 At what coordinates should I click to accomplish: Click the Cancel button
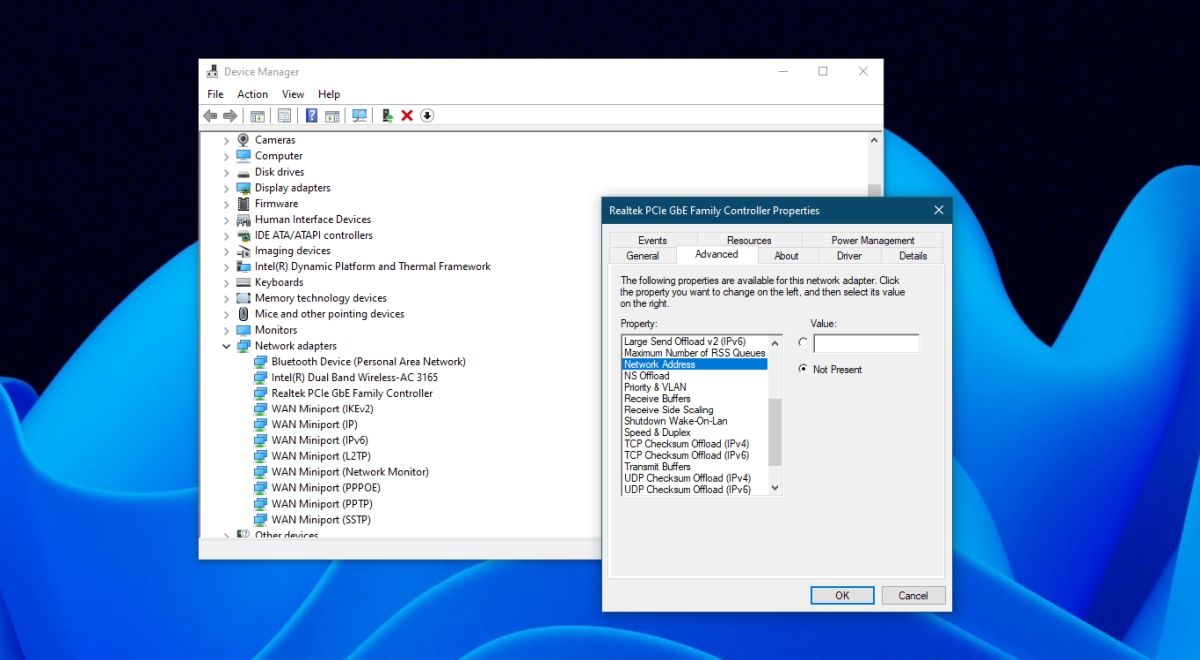(913, 595)
